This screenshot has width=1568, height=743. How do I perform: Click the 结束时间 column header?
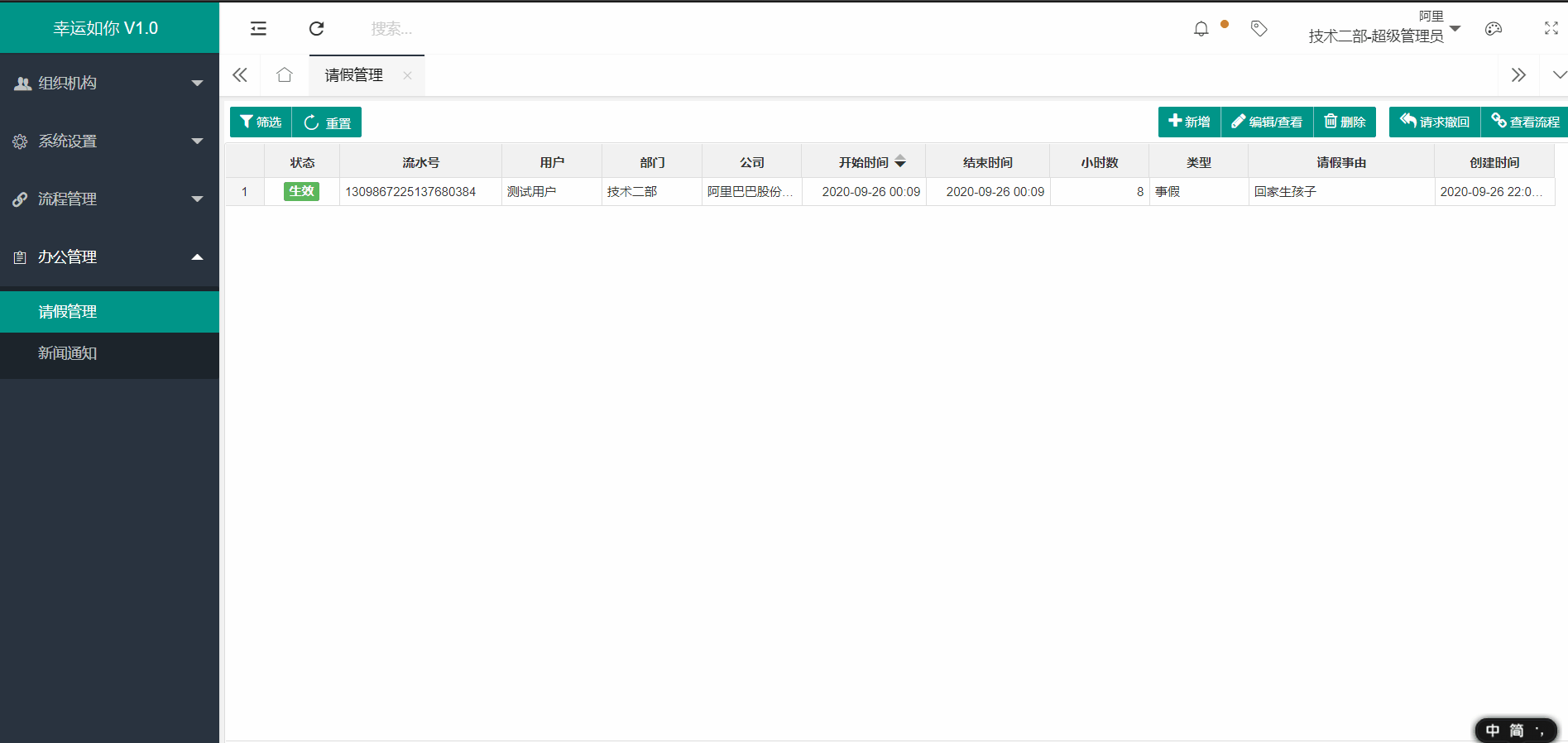pos(987,162)
